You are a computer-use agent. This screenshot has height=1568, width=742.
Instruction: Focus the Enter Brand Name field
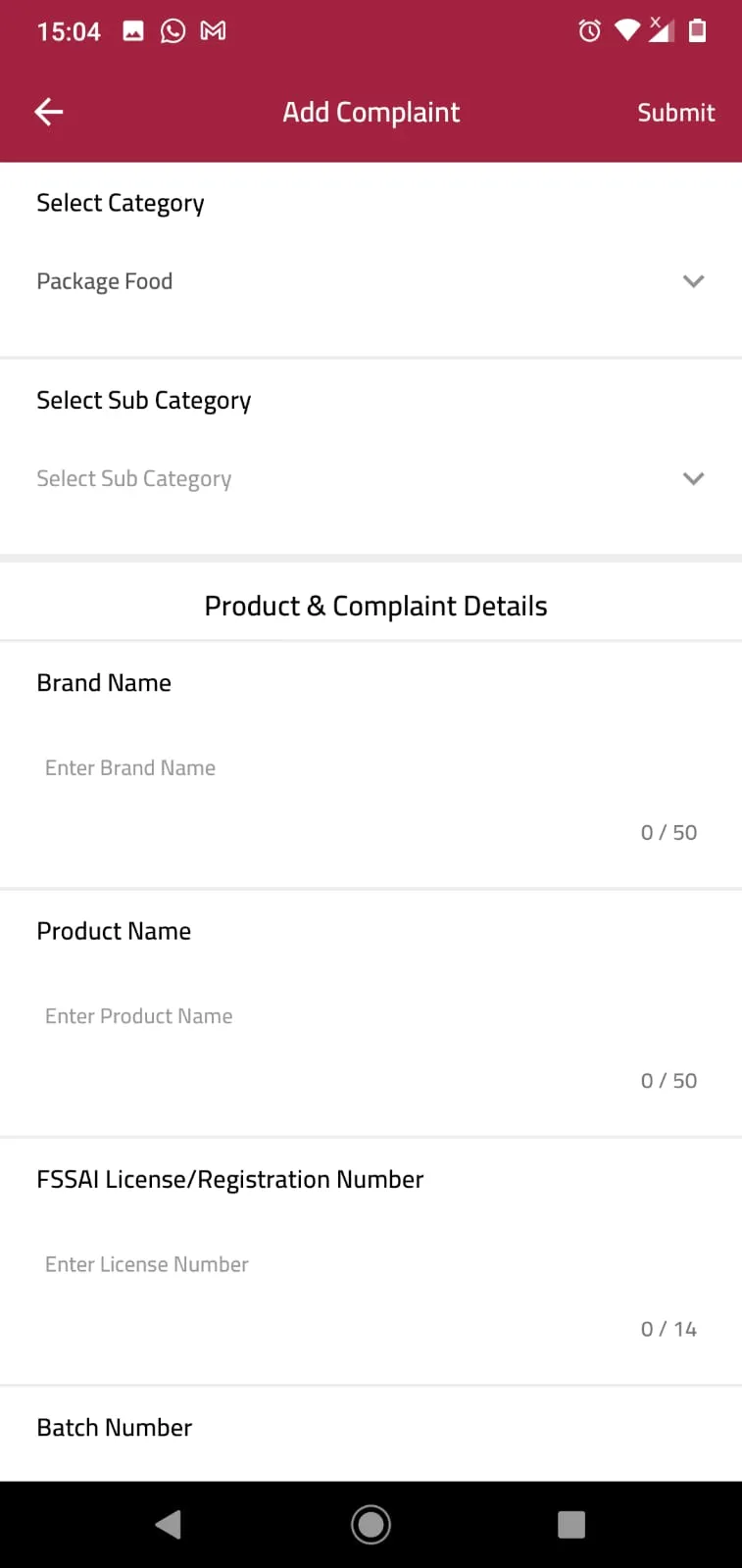[294, 767]
